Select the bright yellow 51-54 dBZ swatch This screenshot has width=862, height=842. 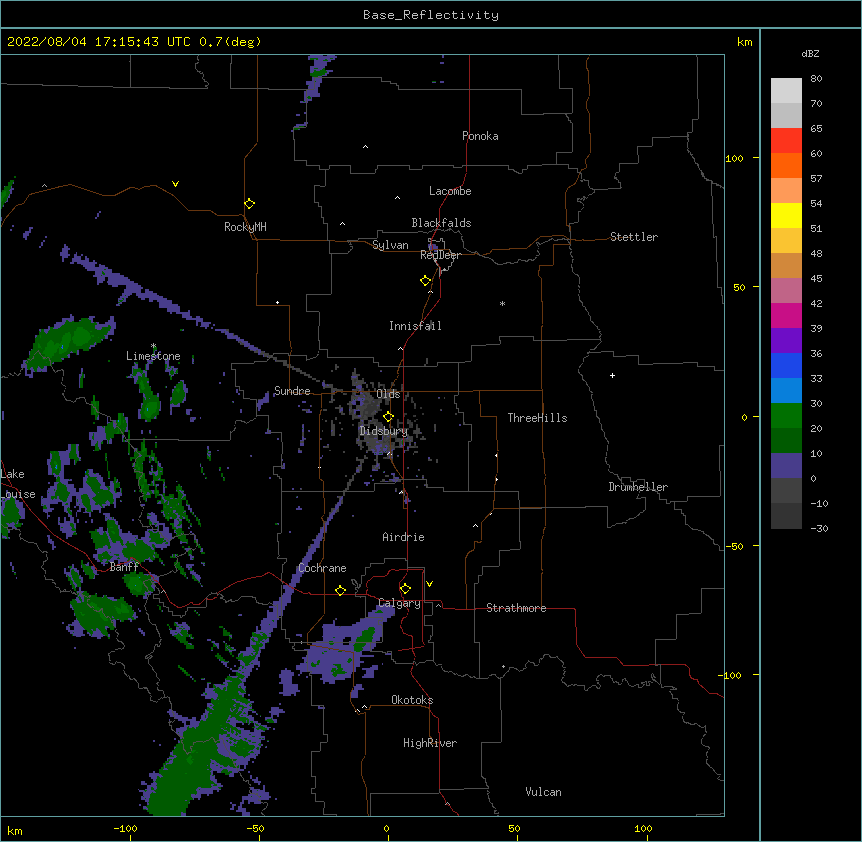point(786,215)
